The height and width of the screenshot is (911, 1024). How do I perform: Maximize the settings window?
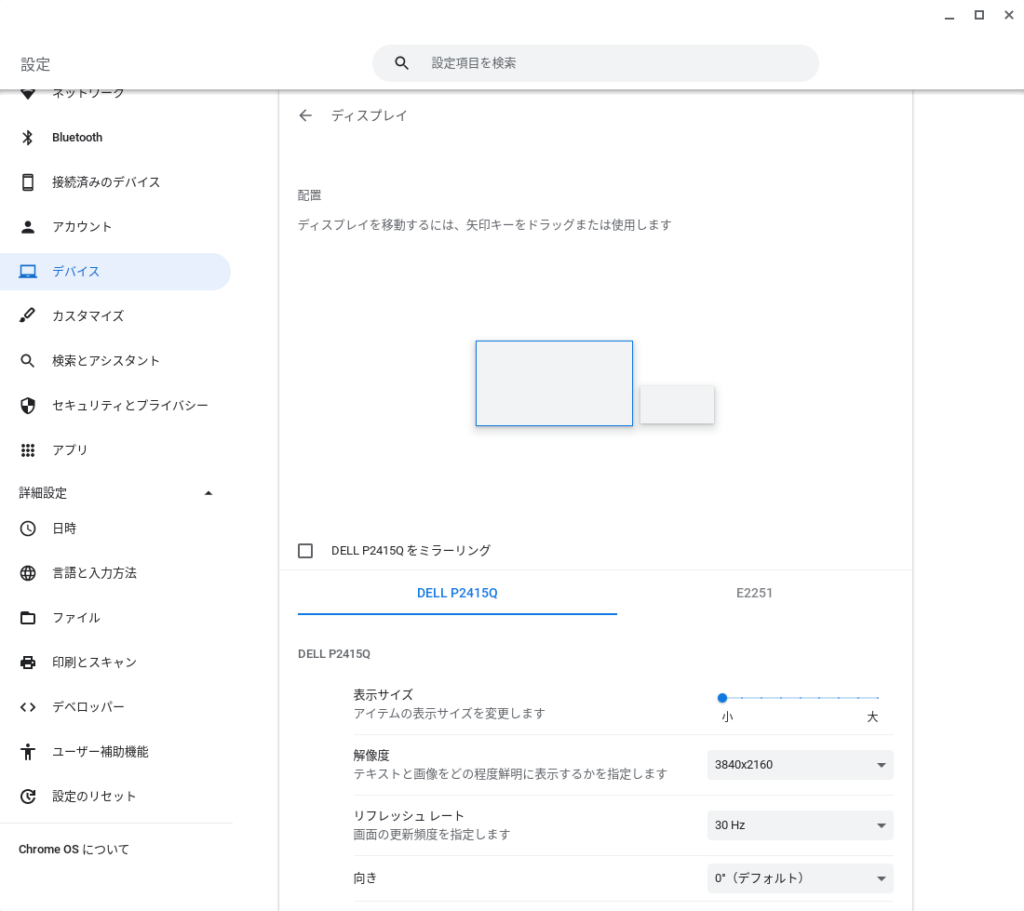pyautogui.click(x=979, y=15)
